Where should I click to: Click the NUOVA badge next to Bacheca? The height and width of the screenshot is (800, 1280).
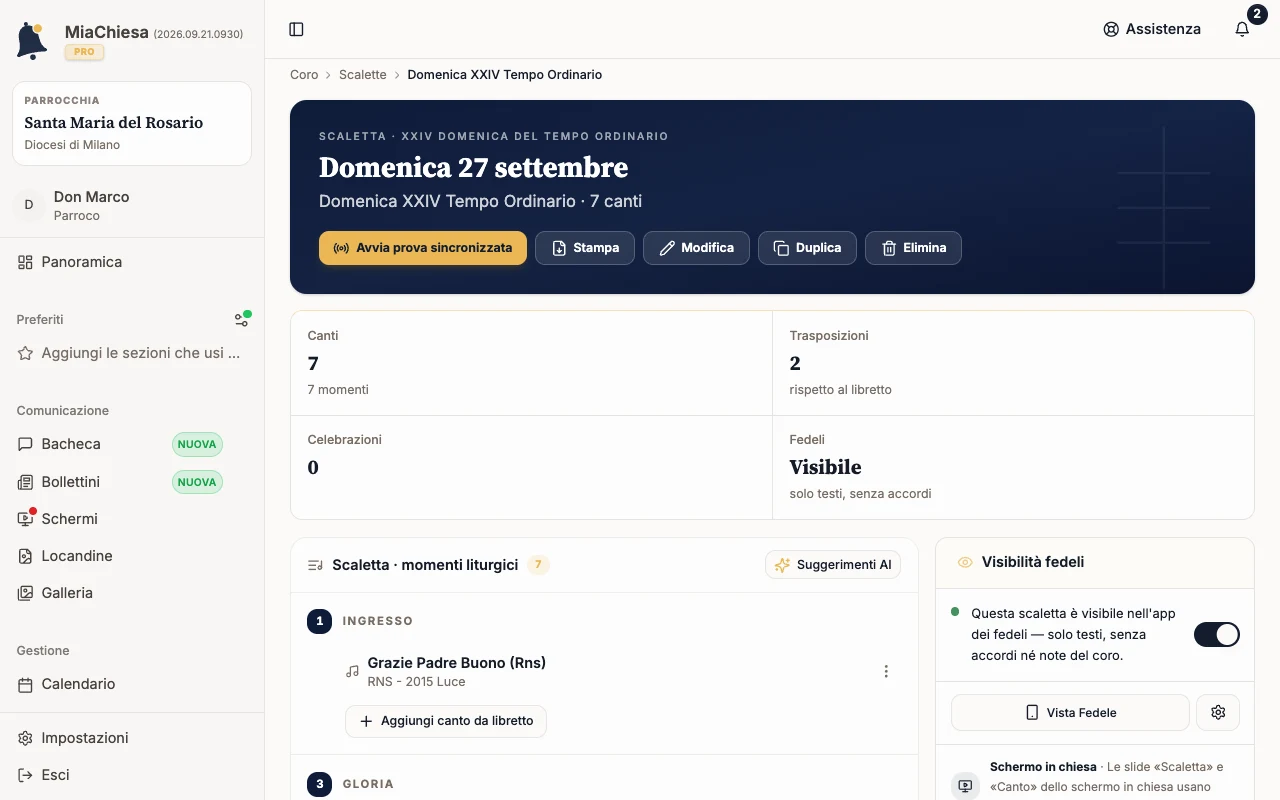point(197,444)
